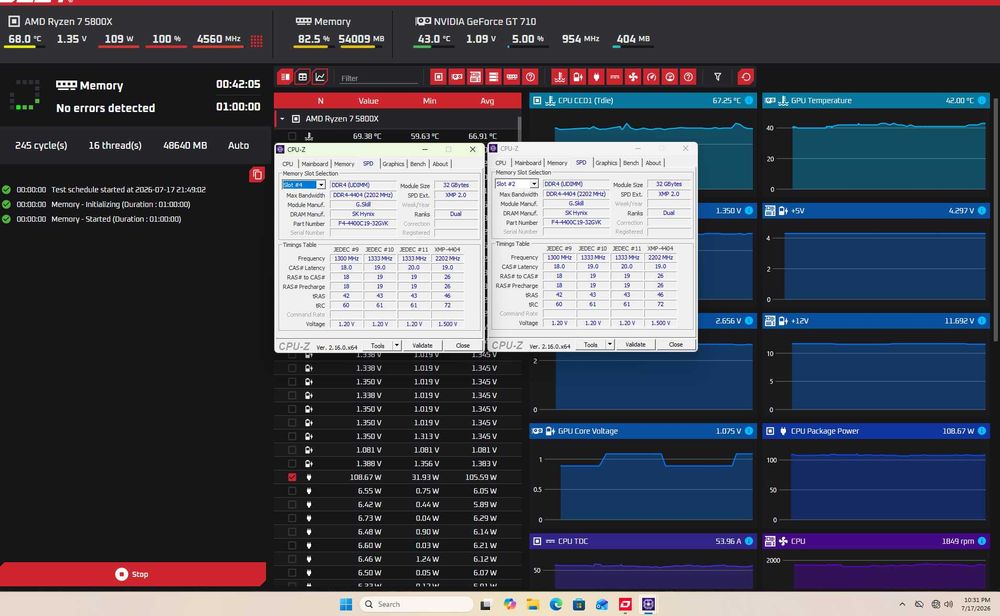
Task: Toggle the voltage sensor type icon
Action: [x=578, y=77]
